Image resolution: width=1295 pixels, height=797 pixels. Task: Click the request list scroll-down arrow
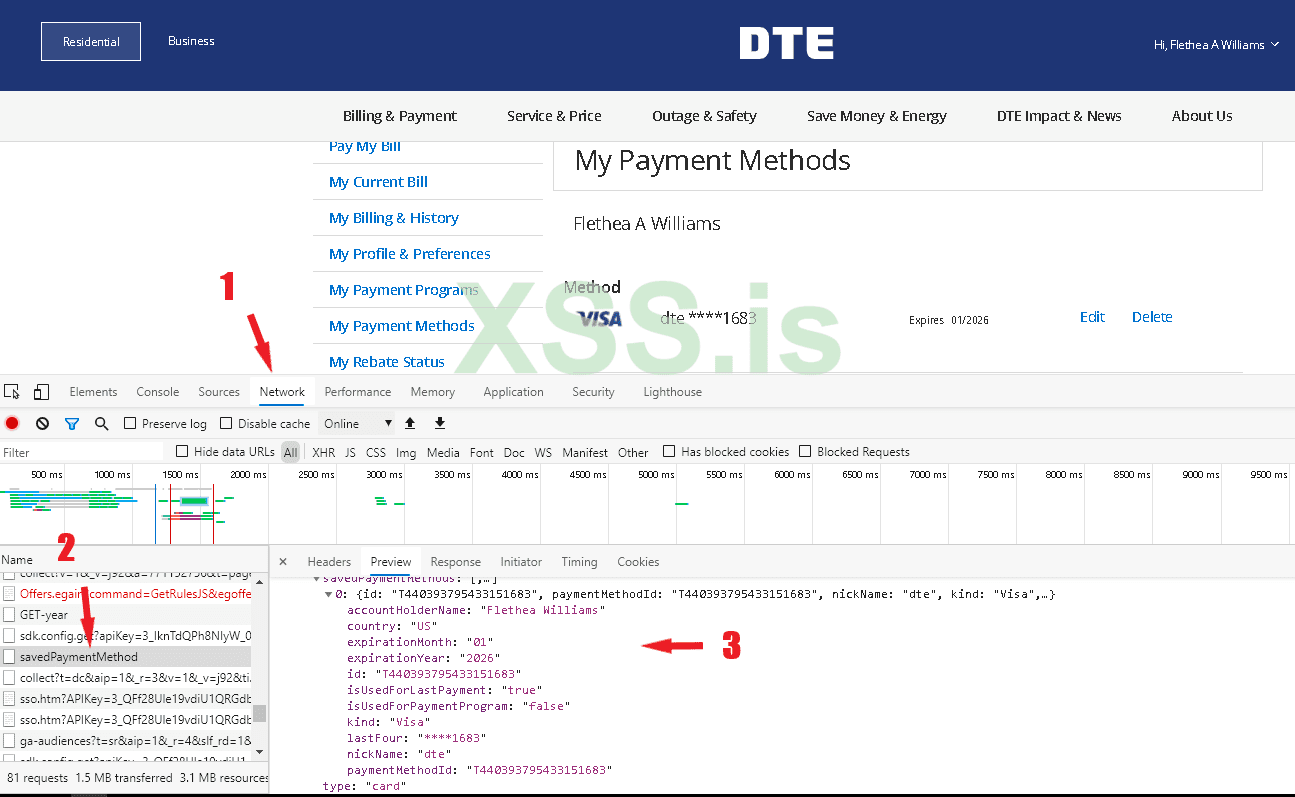click(x=259, y=751)
